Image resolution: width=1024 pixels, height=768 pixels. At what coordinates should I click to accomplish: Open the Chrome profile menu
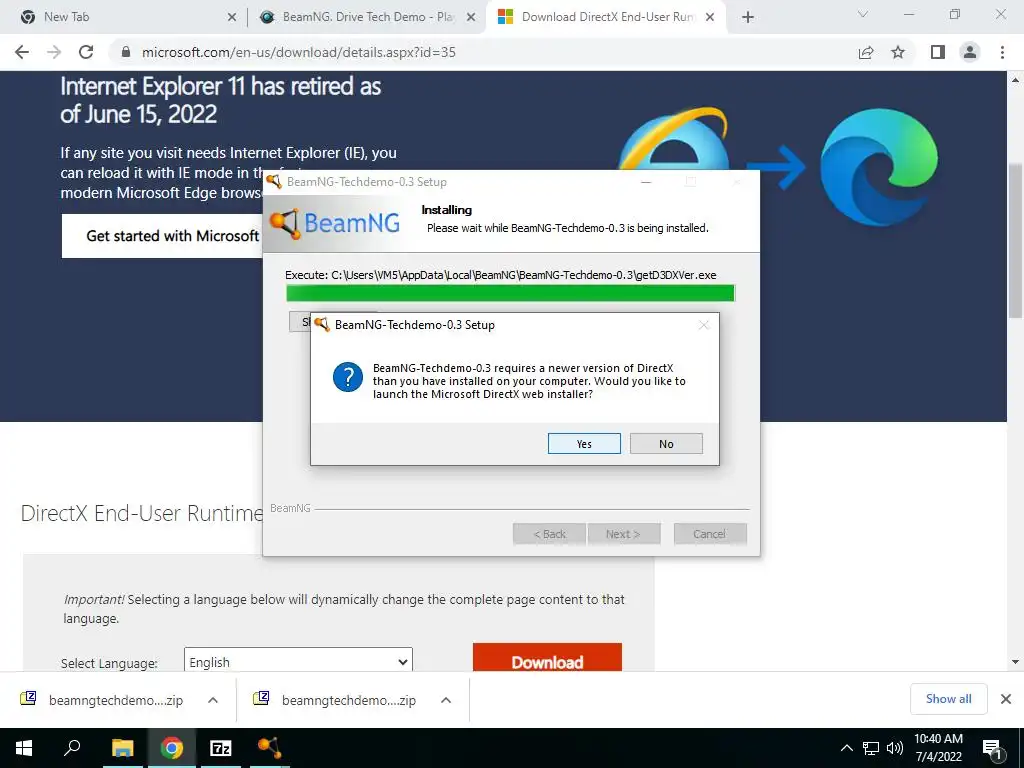point(970,52)
